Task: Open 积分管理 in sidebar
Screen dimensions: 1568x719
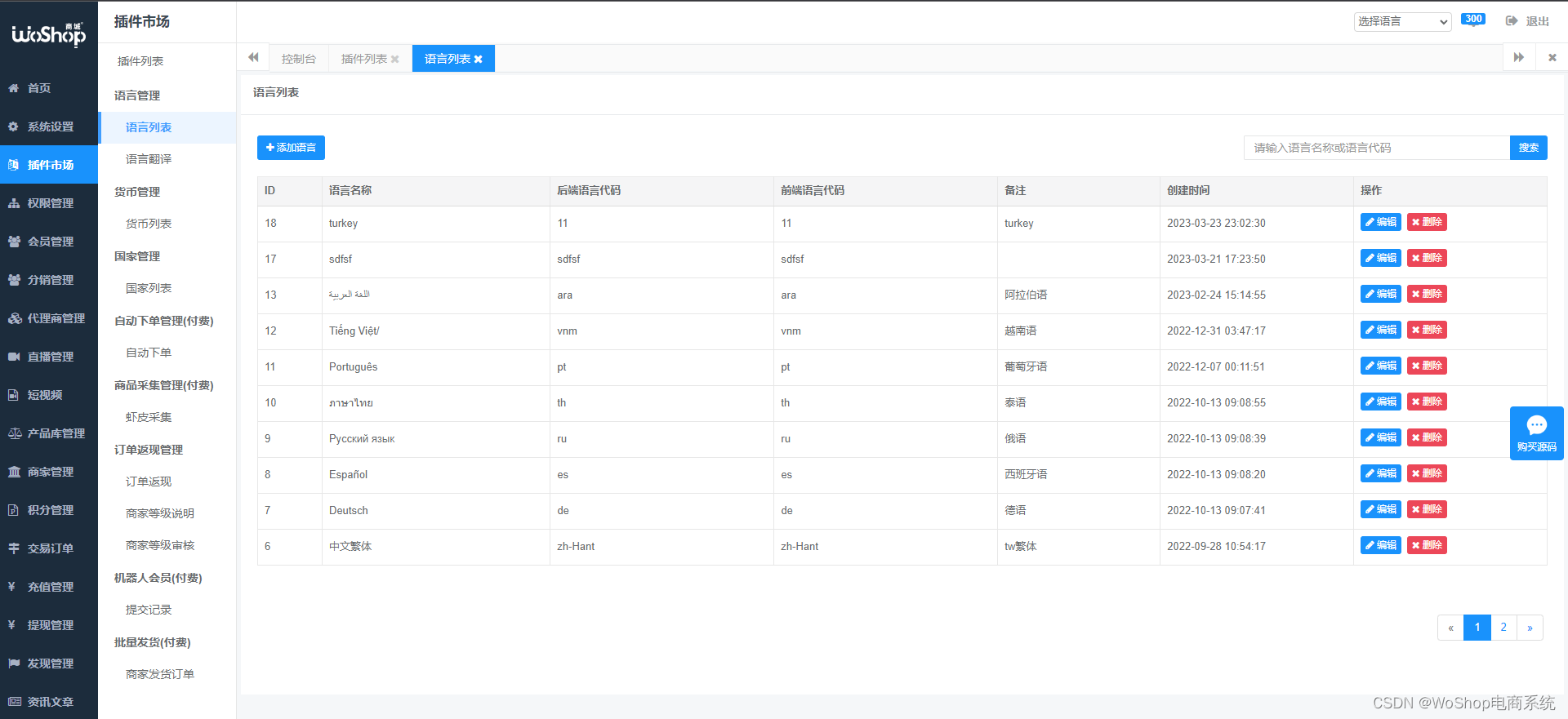Action: (x=49, y=510)
